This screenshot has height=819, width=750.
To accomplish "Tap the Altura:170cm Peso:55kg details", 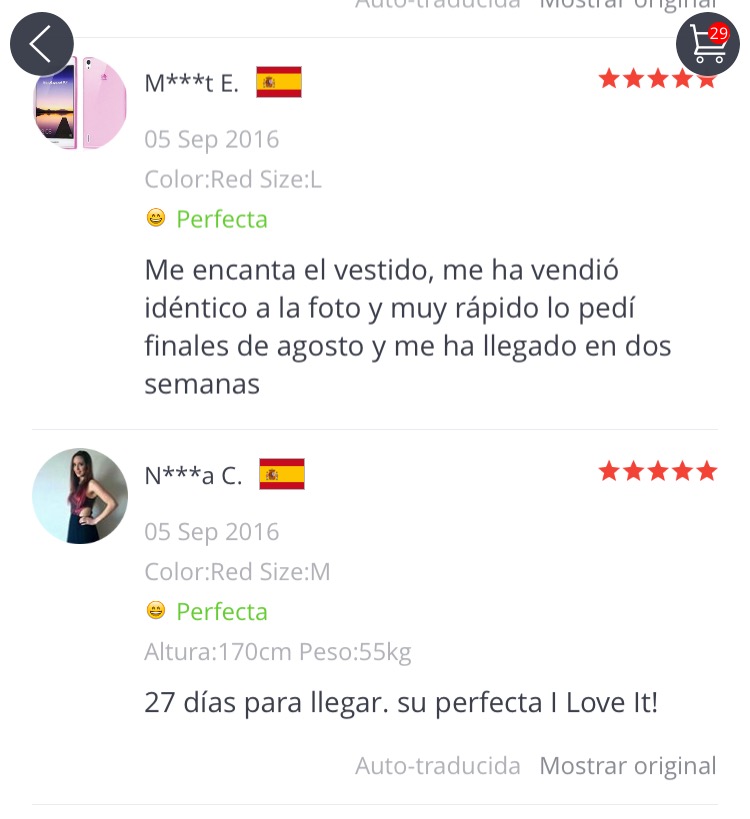I will (278, 652).
